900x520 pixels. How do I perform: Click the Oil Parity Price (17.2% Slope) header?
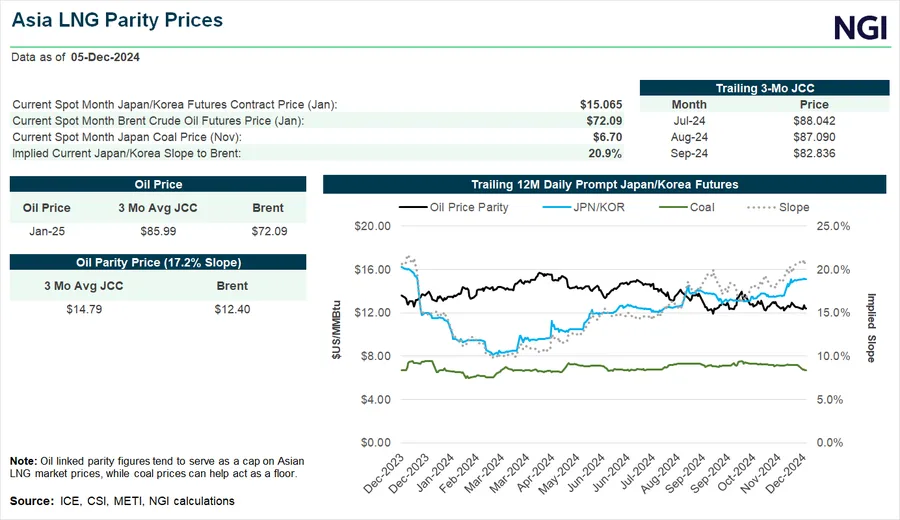pos(157,262)
